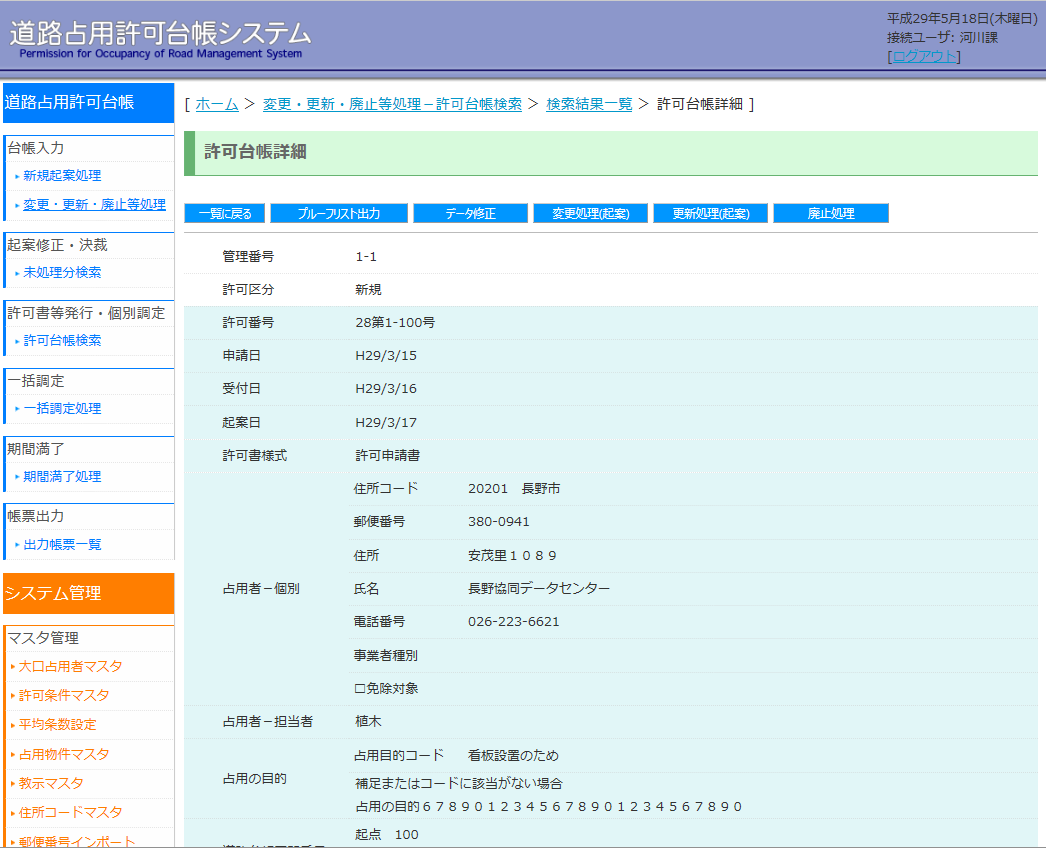The height and width of the screenshot is (849, 1046).
Task: Click the date 平成29年5月18日(木曜日)
Action: click(962, 19)
